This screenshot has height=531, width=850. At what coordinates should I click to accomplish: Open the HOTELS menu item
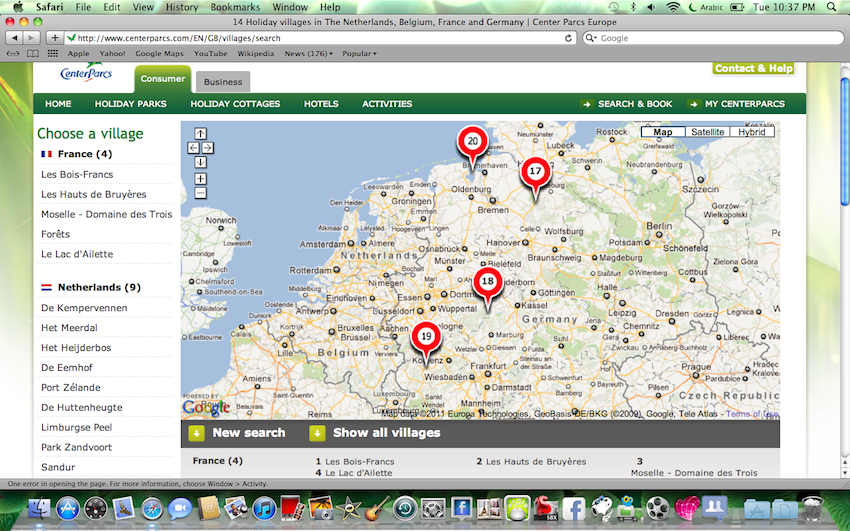(x=321, y=104)
